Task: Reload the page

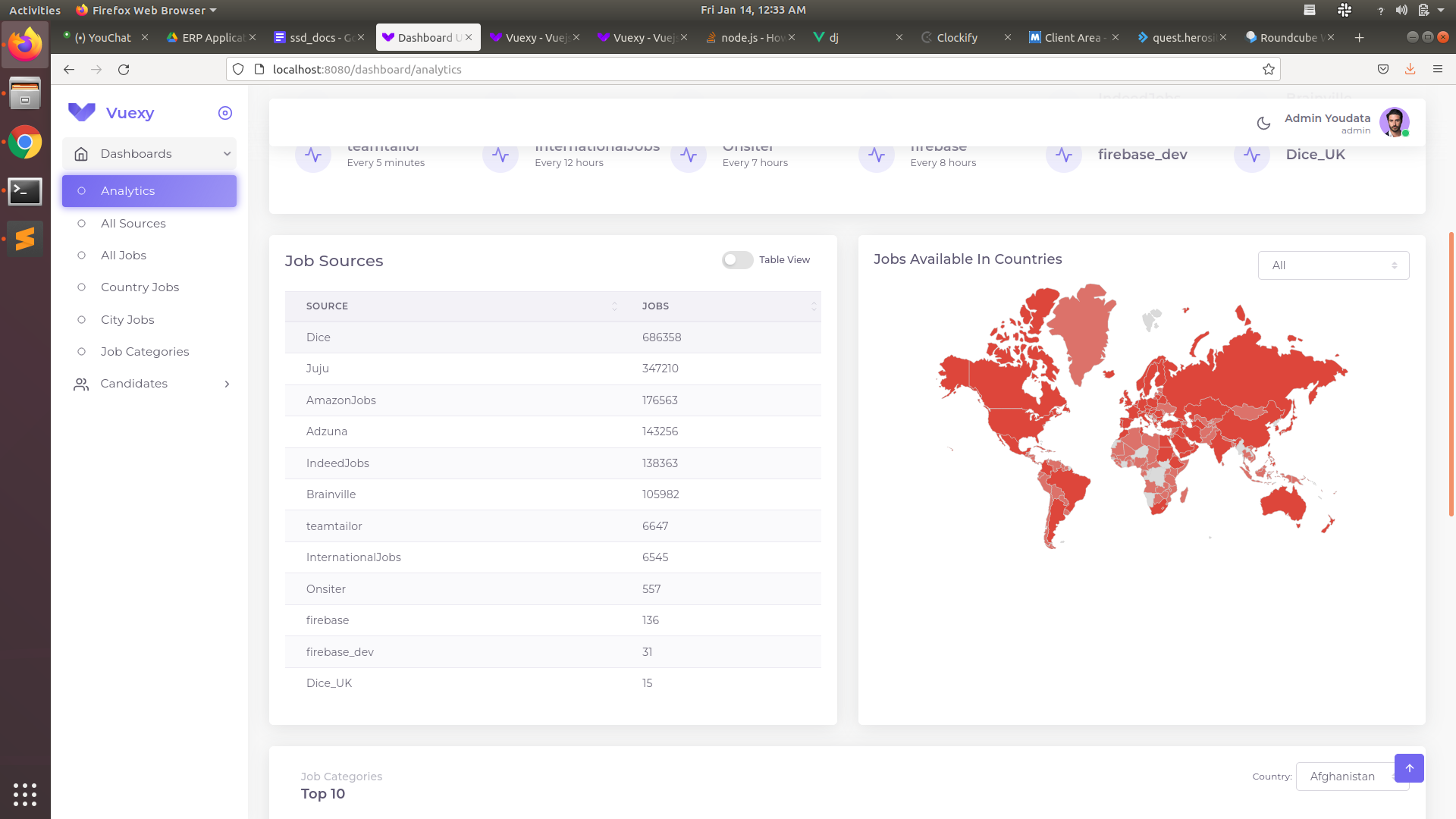Action: pos(124,69)
